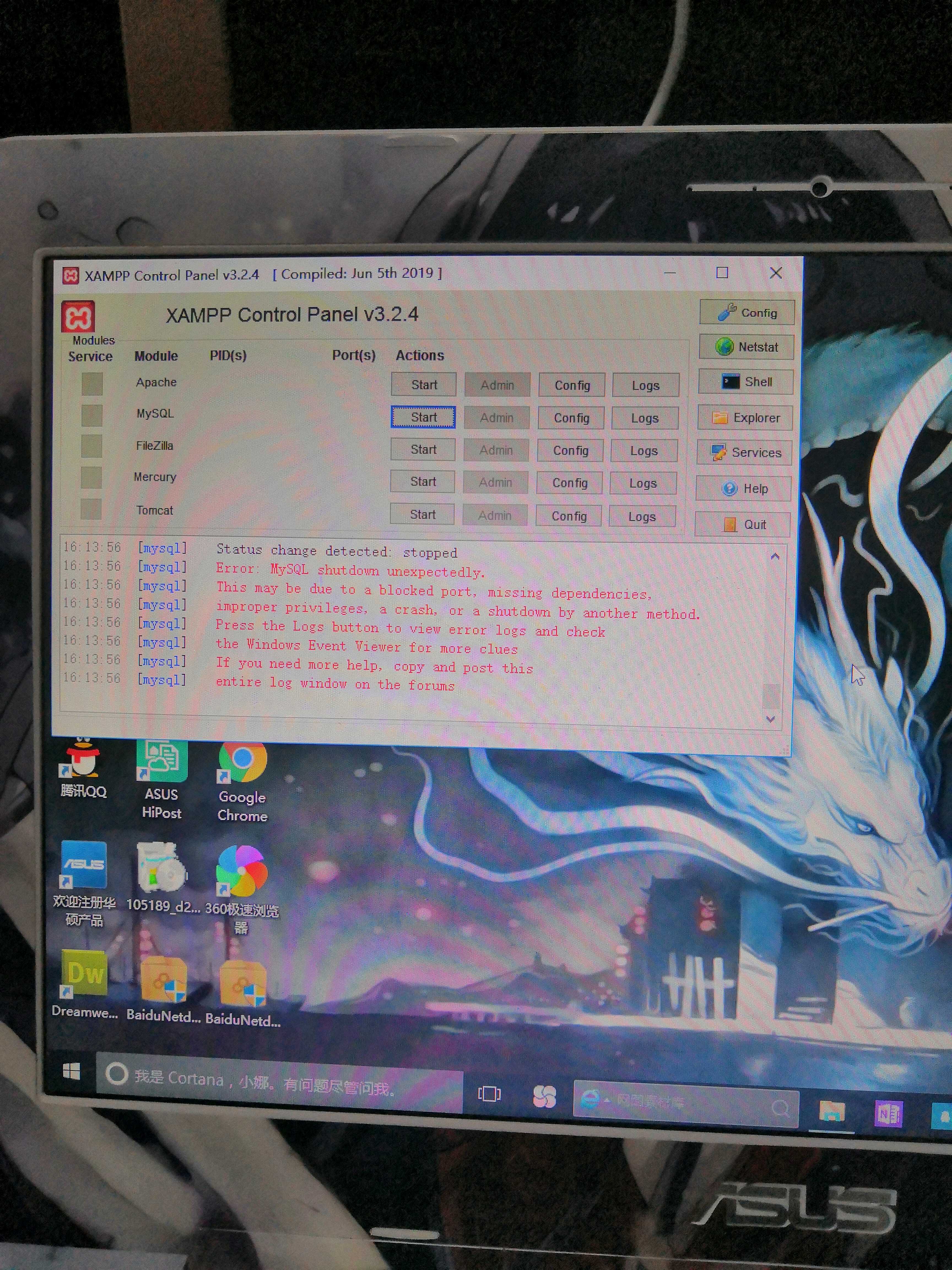Start the Apache module
Screen dimensions: 952x1270
pyautogui.click(x=423, y=385)
